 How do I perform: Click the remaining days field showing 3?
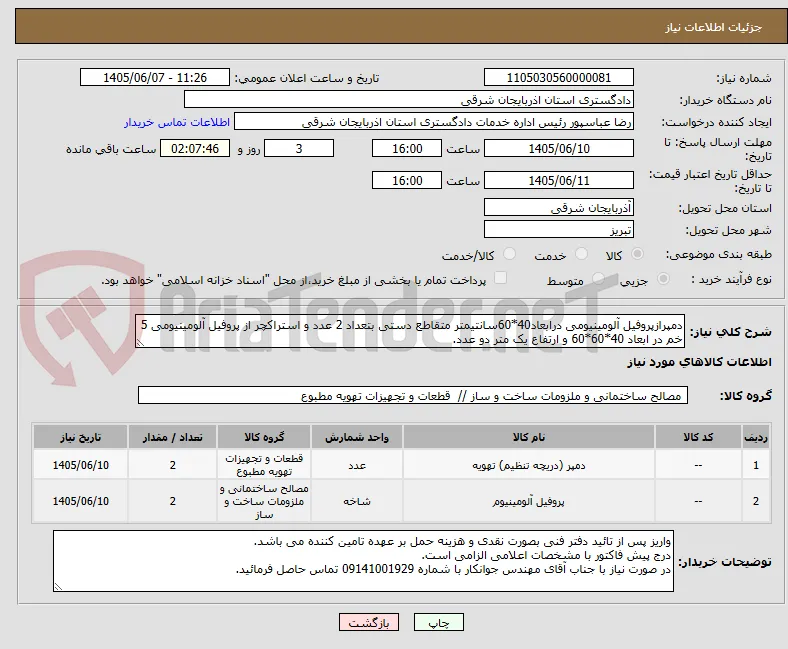click(299, 148)
